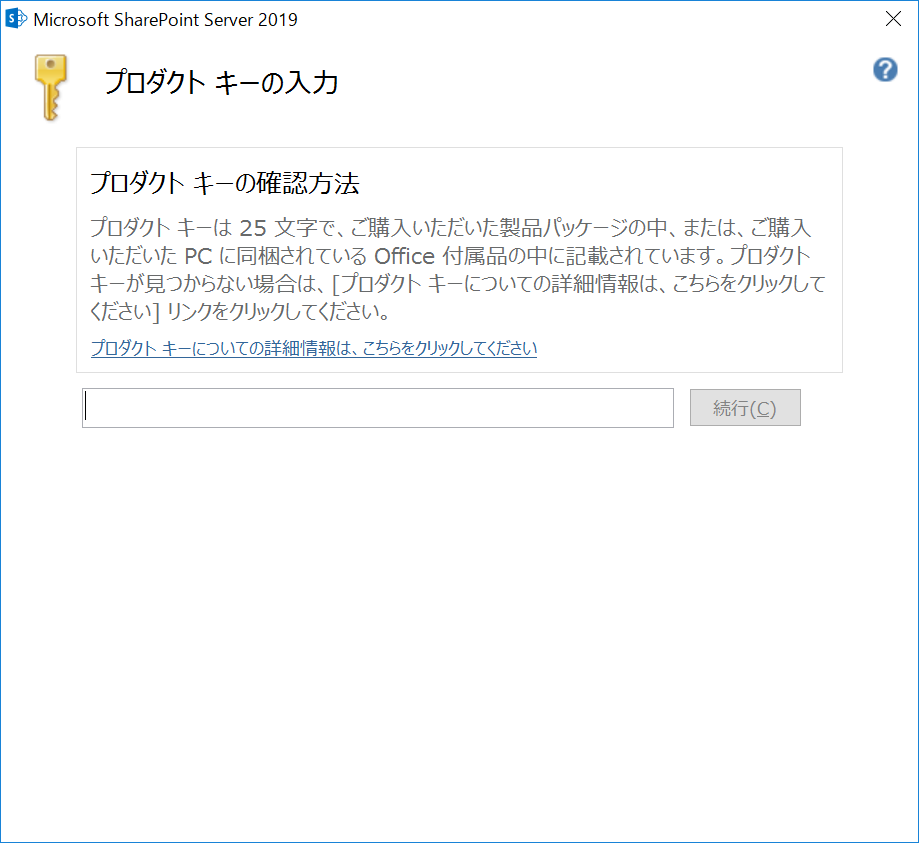Click the SharePoint logo in title bar
919x843 pixels.
click(16, 19)
